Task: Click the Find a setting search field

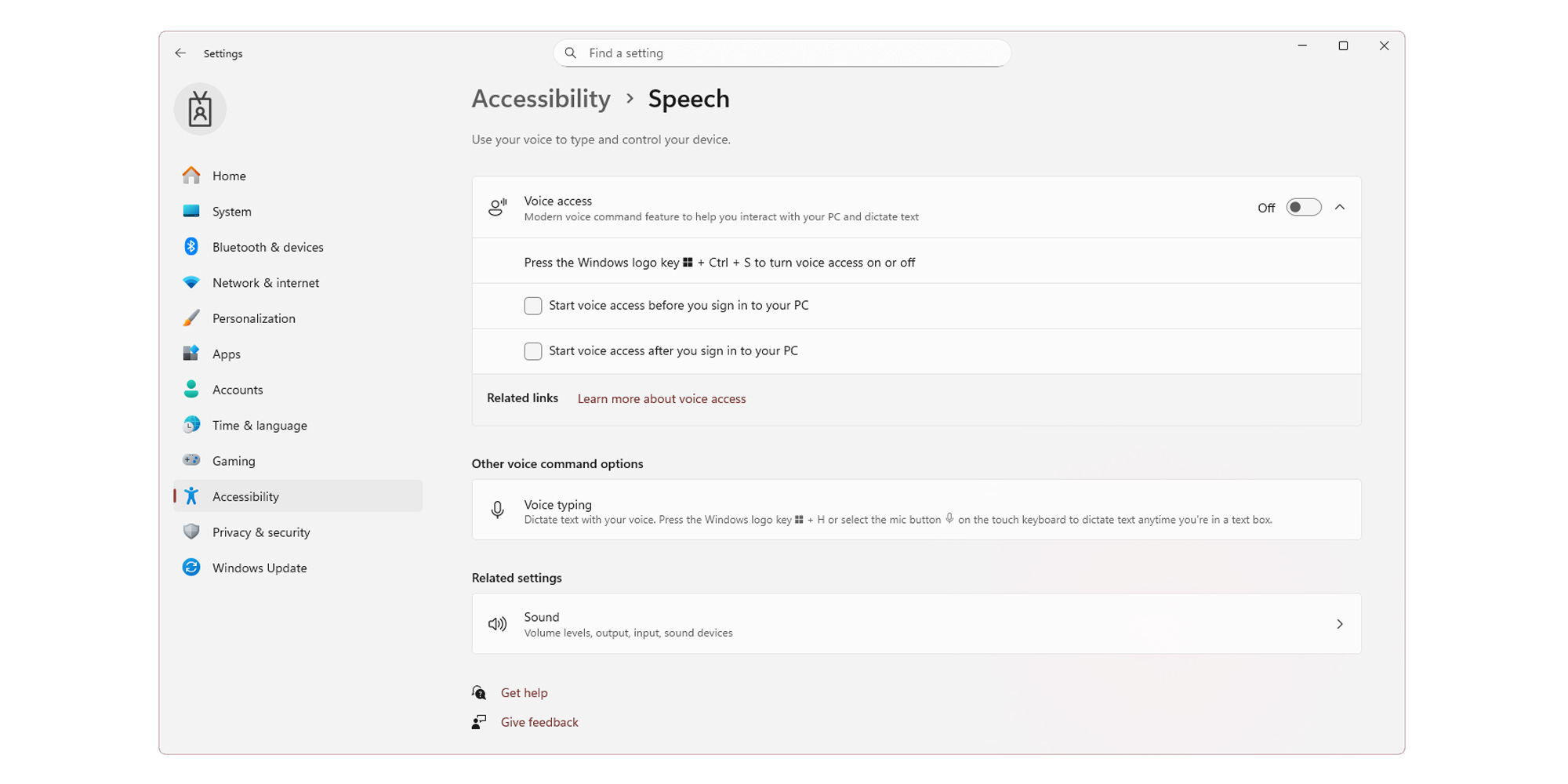Action: coord(781,53)
